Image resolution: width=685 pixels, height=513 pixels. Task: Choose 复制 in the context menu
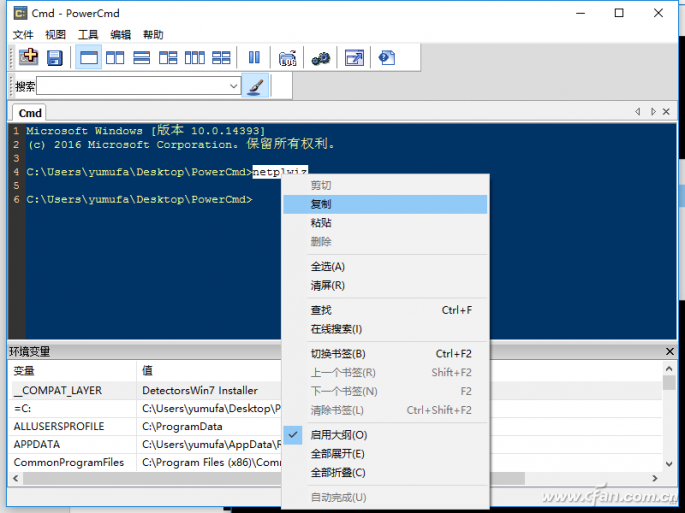click(x=385, y=204)
